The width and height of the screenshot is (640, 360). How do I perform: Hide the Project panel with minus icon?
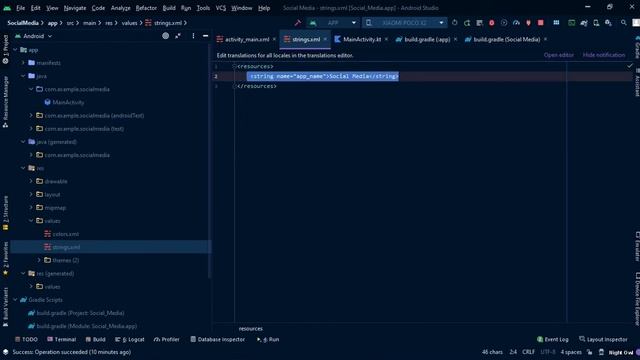tap(205, 36)
